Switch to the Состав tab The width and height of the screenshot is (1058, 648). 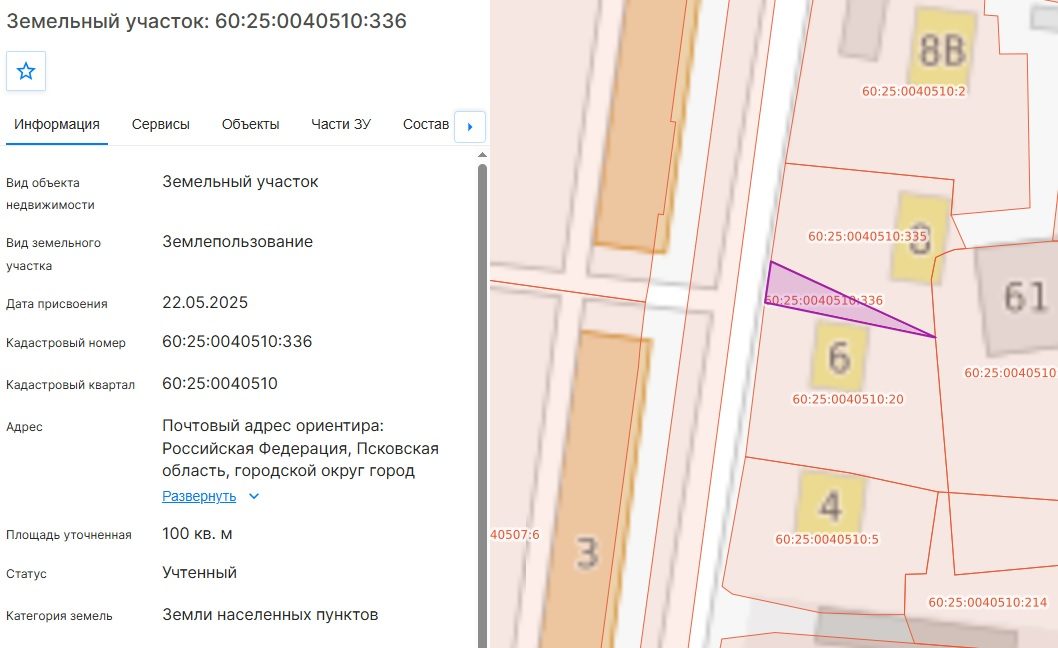pyautogui.click(x=426, y=124)
